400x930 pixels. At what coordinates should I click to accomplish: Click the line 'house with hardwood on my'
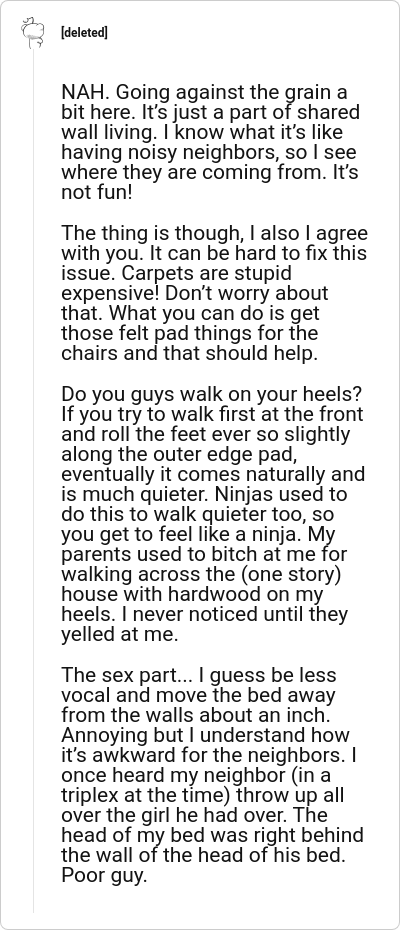(x=192, y=595)
